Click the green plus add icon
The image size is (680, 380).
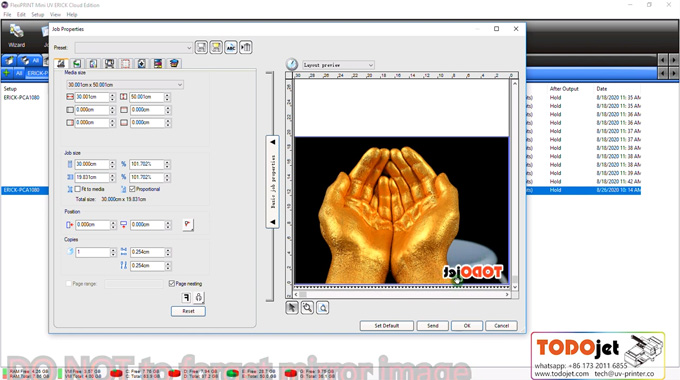tap(7, 73)
